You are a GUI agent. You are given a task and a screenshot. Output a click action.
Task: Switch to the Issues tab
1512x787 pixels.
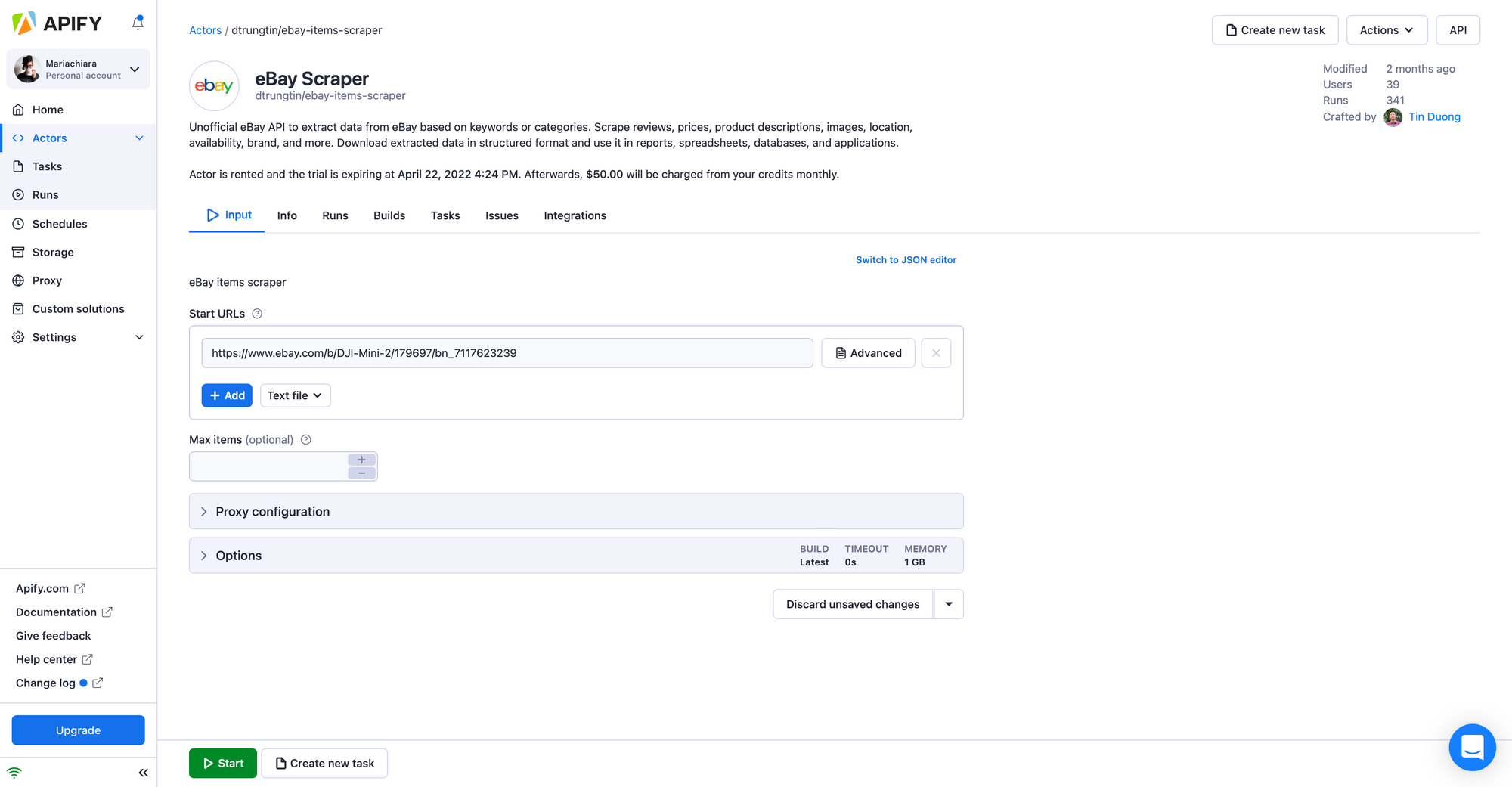[502, 215]
